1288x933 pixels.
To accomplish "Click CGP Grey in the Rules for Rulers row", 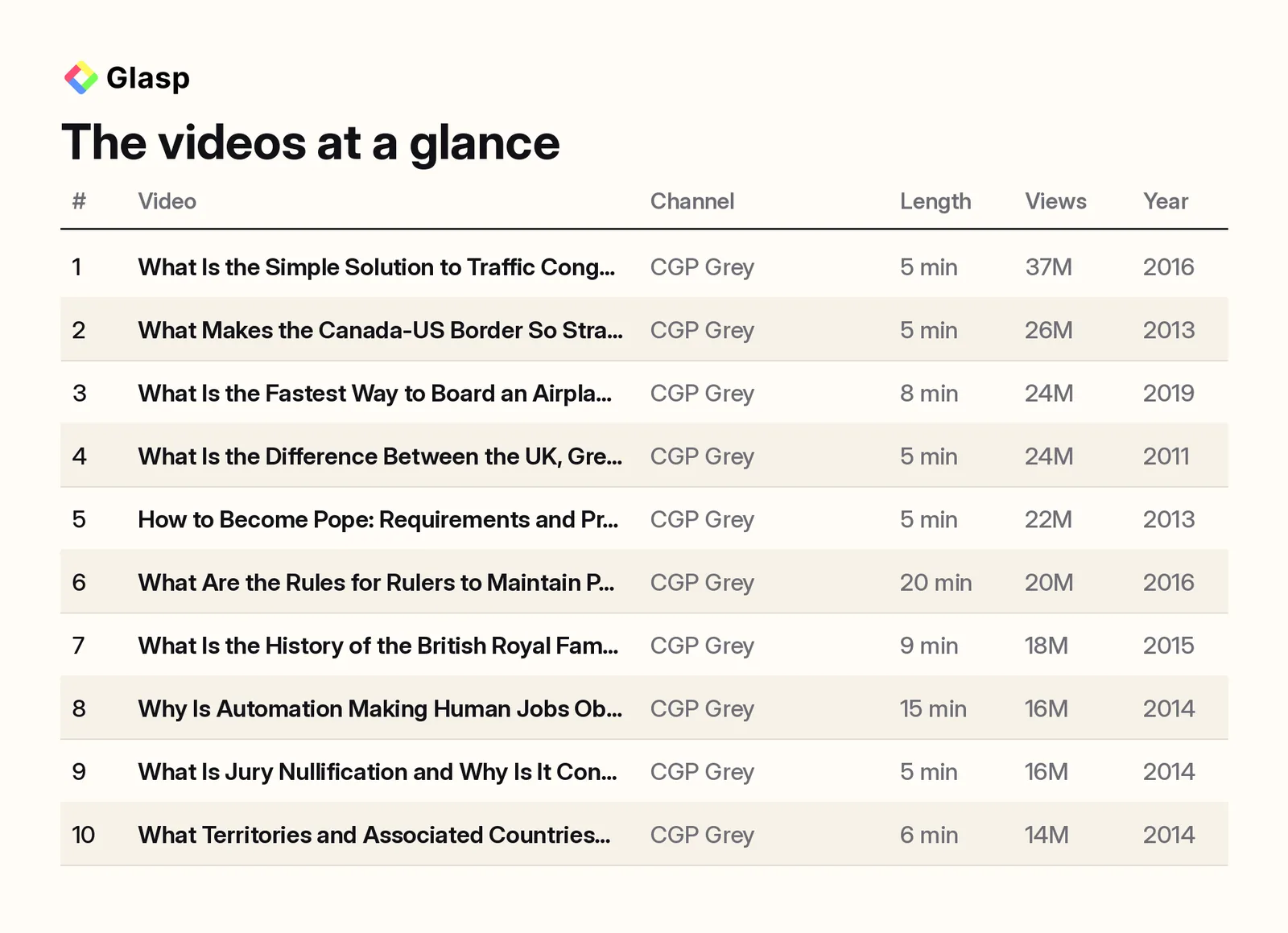I will (702, 583).
